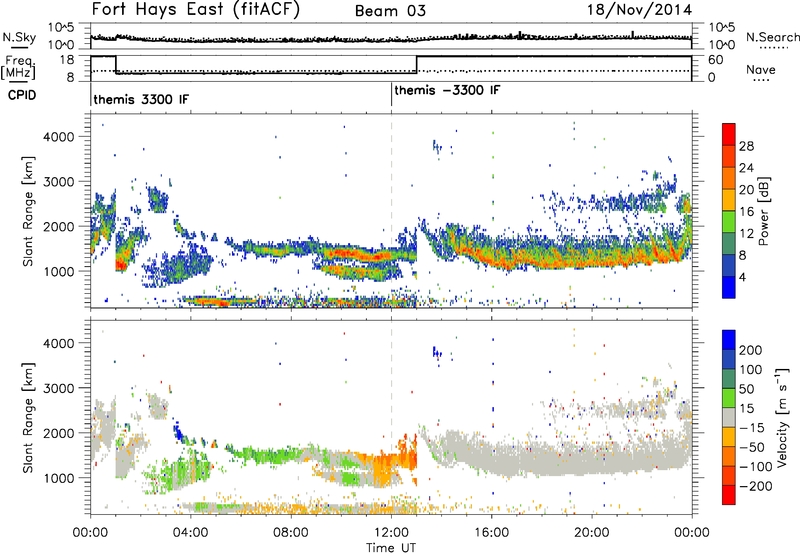Click 'Slant Range [km]' label of power panel

(x=28, y=211)
